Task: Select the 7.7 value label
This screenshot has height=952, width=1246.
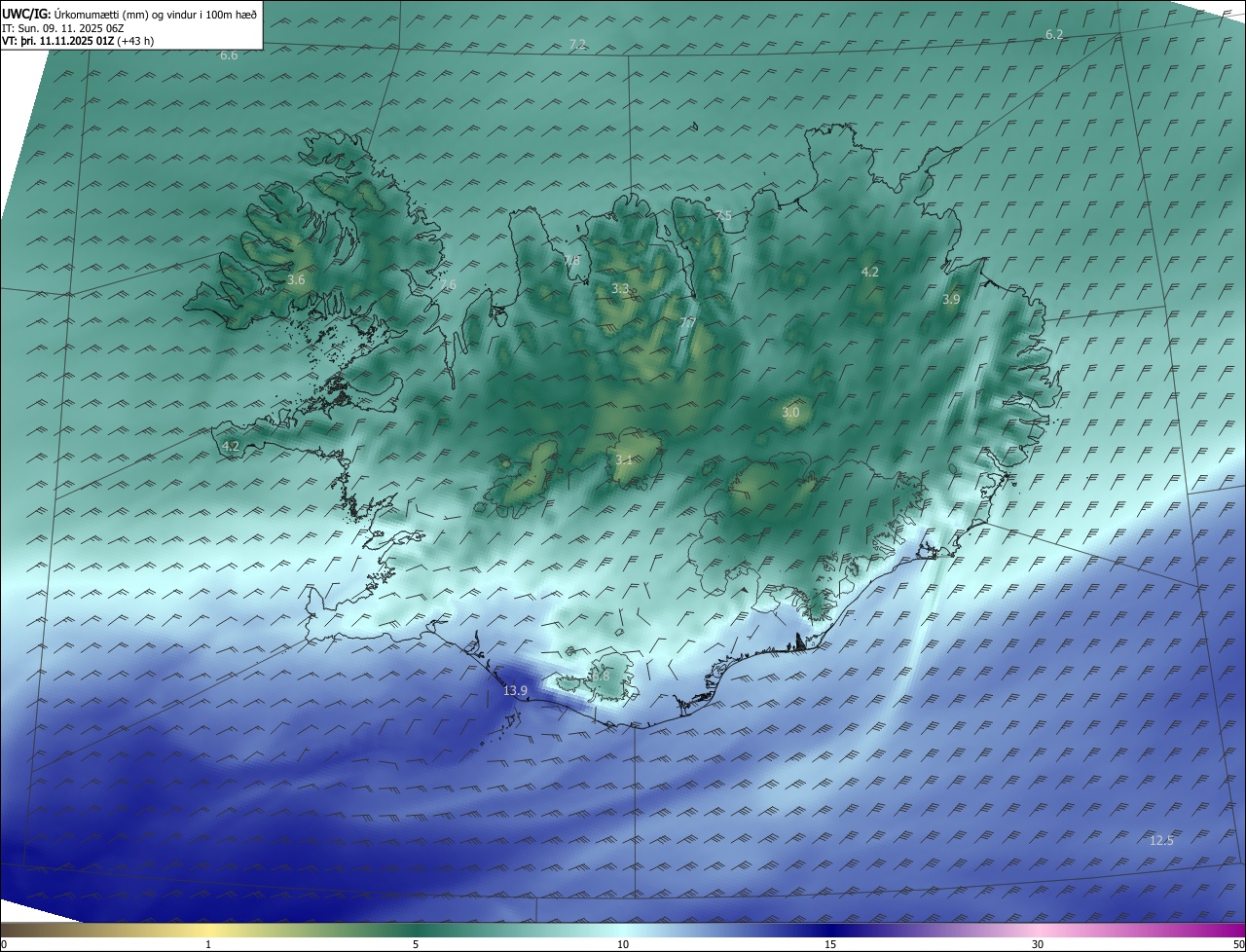Action: coord(686,322)
